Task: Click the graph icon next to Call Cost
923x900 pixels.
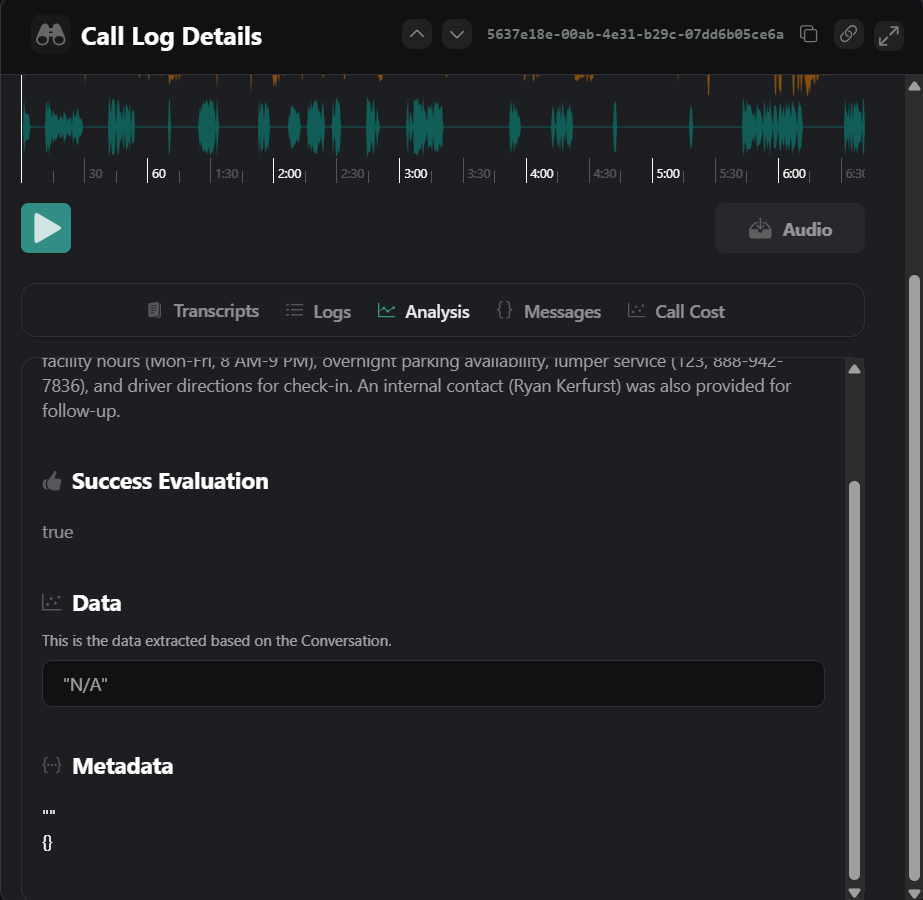Action: coord(636,310)
